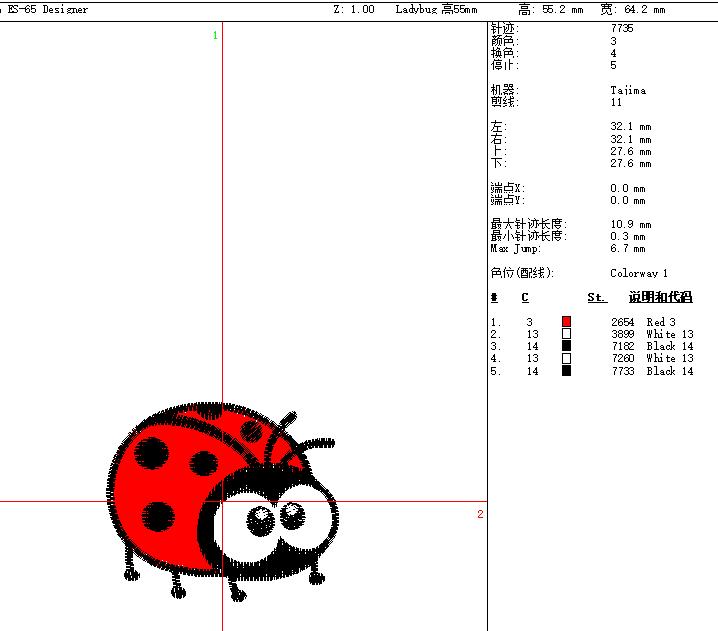718x631 pixels.
Task: Click the red axis marker 2
Action: click(480, 514)
